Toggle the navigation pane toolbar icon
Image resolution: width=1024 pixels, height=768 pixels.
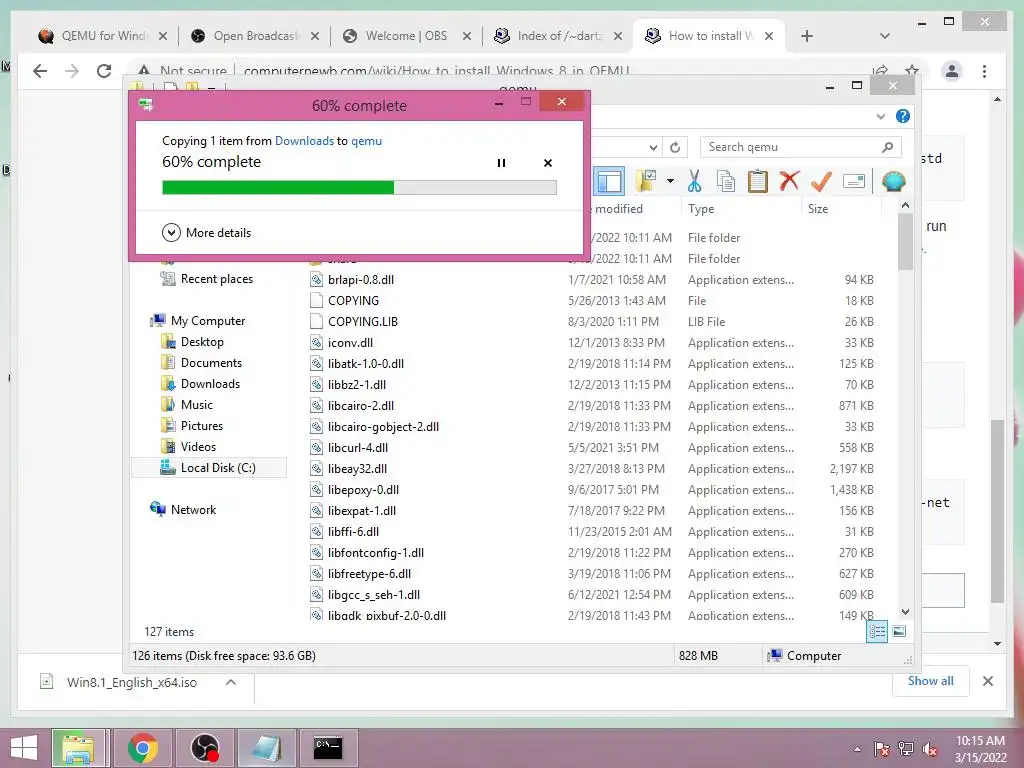[x=609, y=182]
